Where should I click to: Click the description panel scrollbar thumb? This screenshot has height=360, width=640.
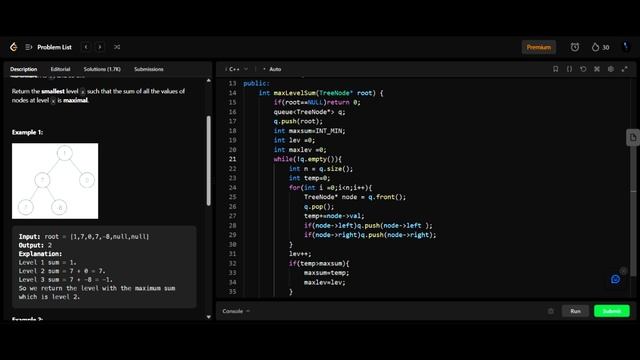209,160
